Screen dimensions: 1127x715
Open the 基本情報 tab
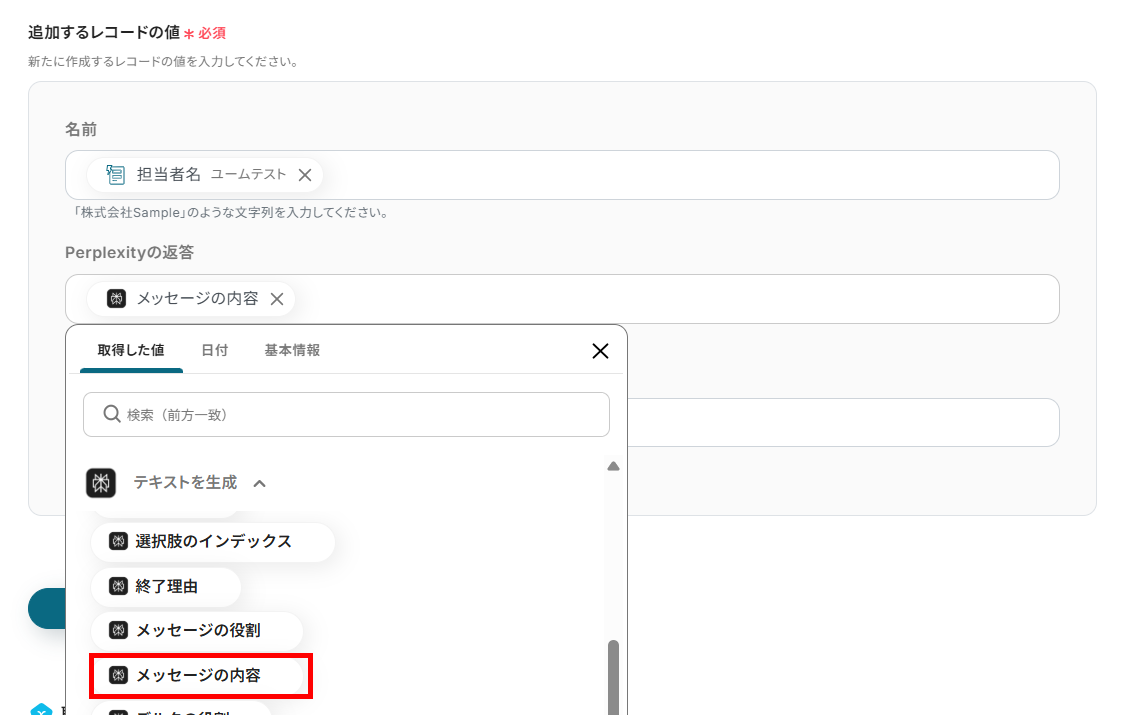291,351
